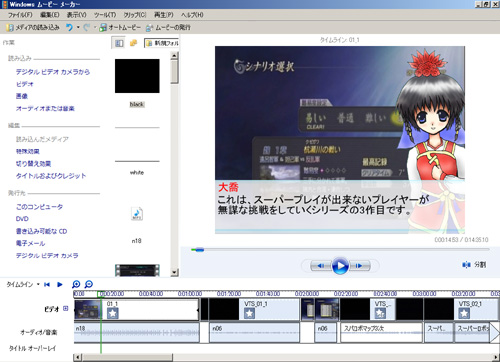Publish to DVD link

[22, 219]
